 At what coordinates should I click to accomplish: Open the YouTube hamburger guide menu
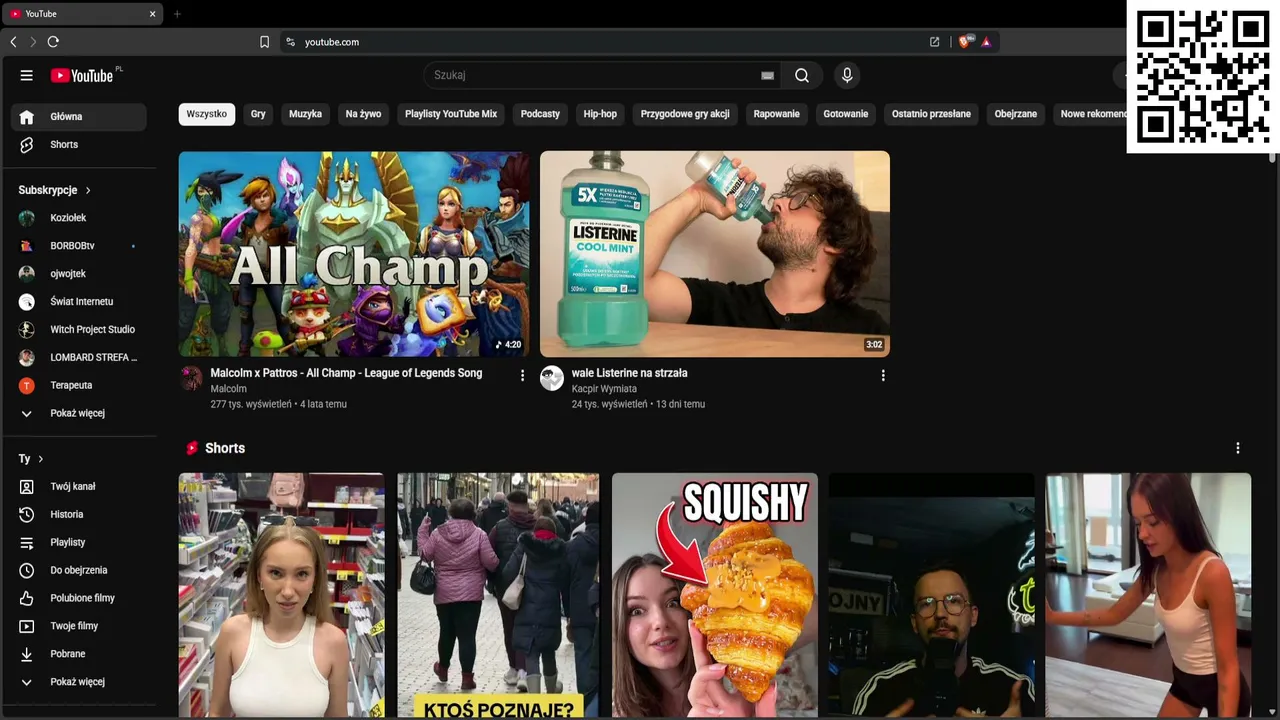(x=27, y=75)
